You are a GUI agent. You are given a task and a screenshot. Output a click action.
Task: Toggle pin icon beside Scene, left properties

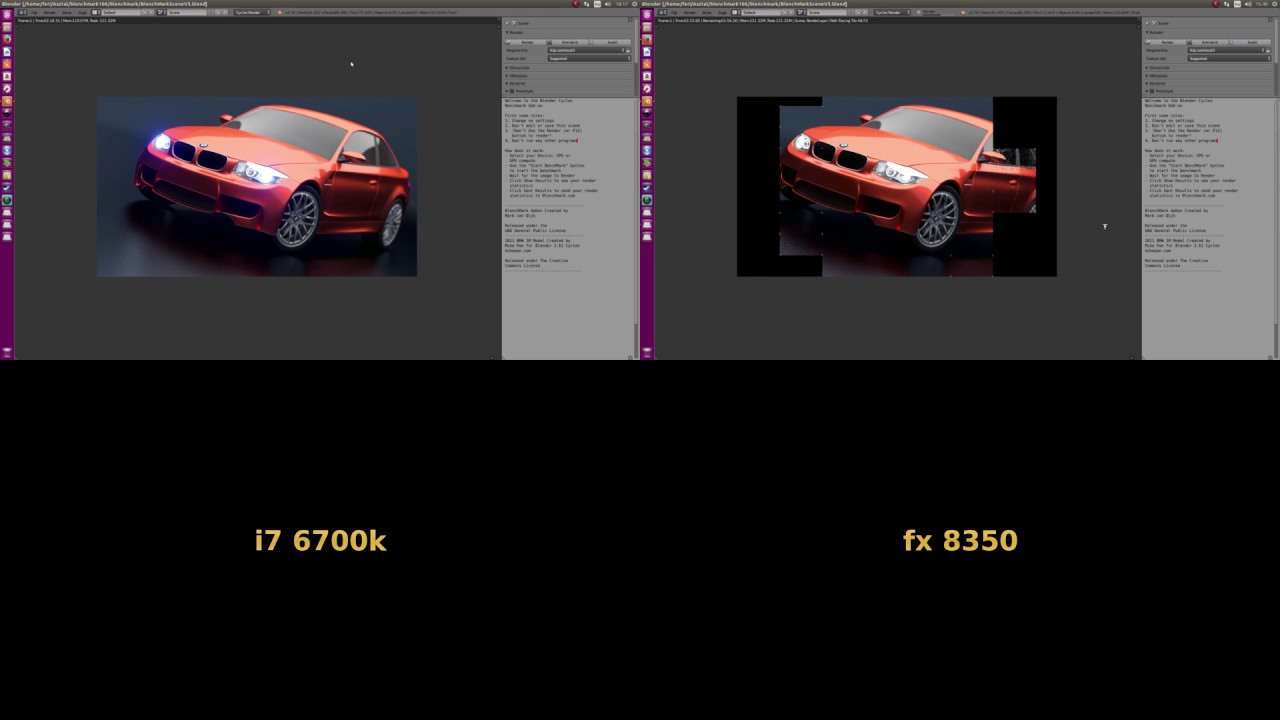[x=507, y=23]
